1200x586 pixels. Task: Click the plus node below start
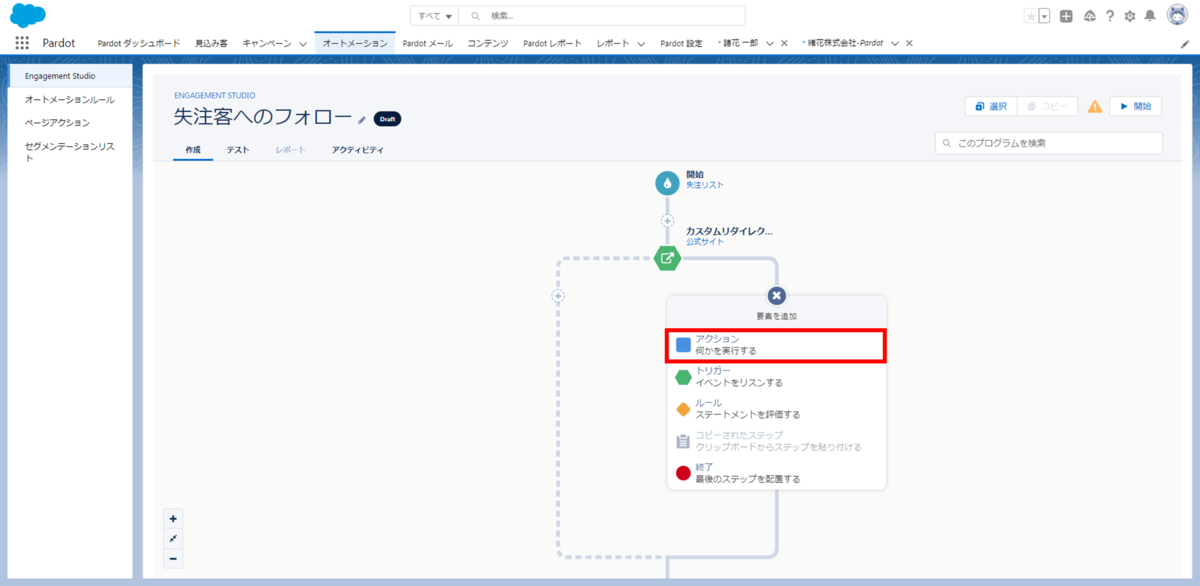pyautogui.click(x=667, y=221)
